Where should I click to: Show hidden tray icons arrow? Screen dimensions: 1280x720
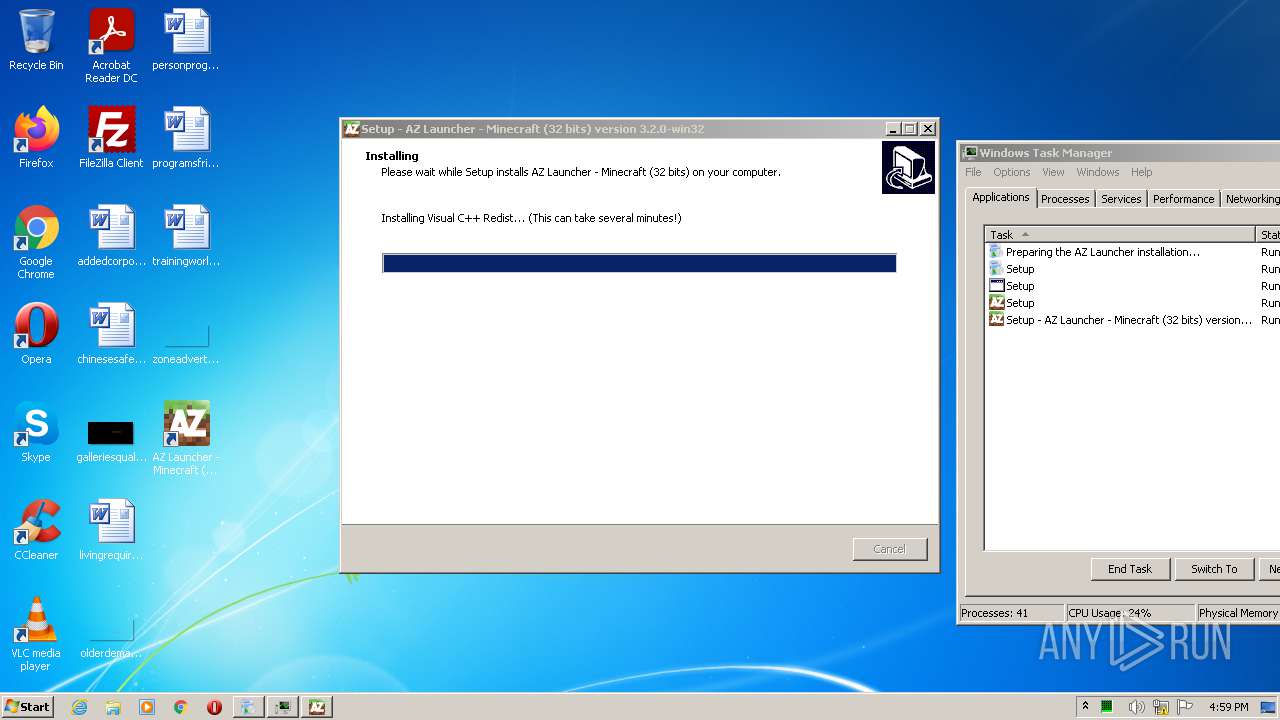click(1085, 707)
